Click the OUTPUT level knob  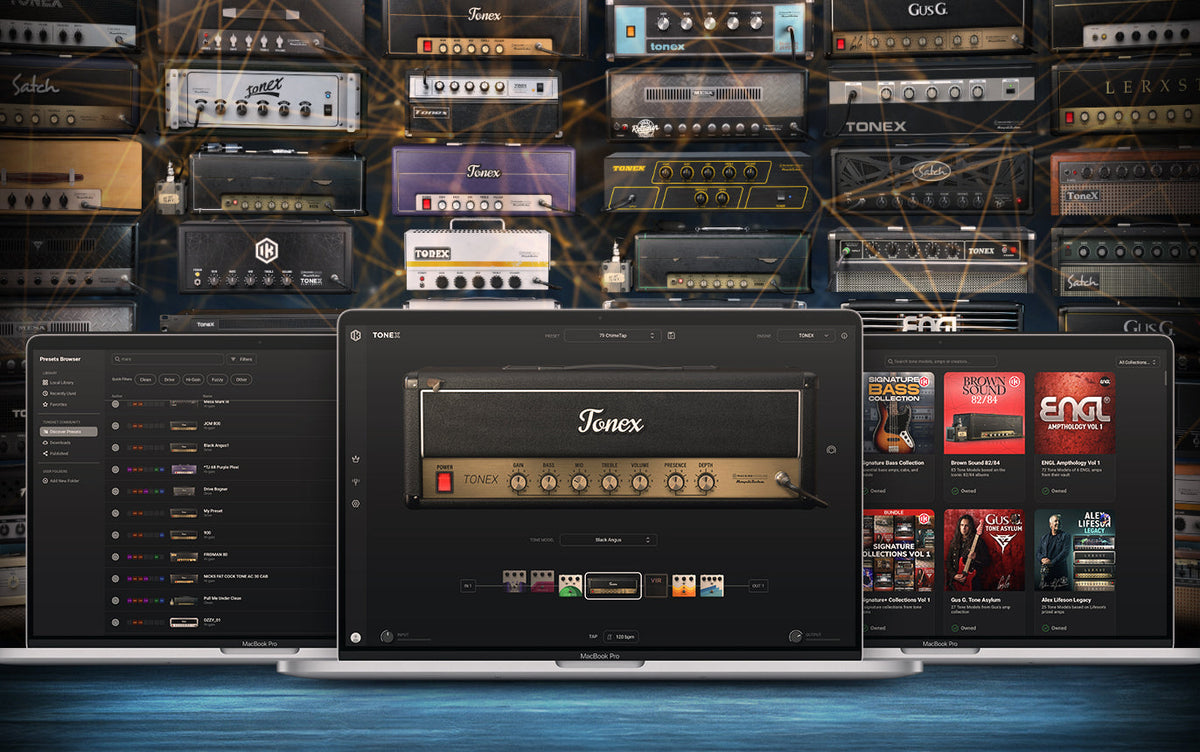[x=796, y=636]
